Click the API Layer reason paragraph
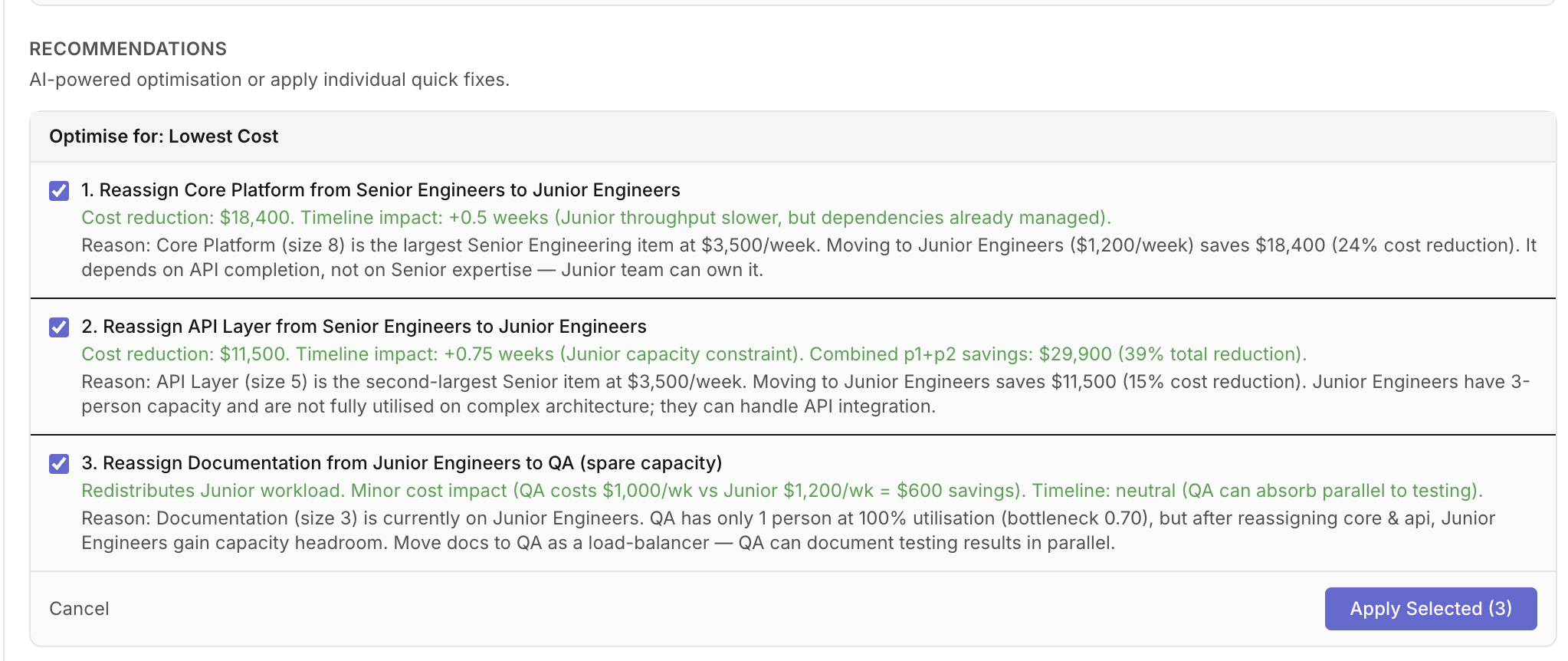Screen dimensions: 1568x661 [x=805, y=394]
